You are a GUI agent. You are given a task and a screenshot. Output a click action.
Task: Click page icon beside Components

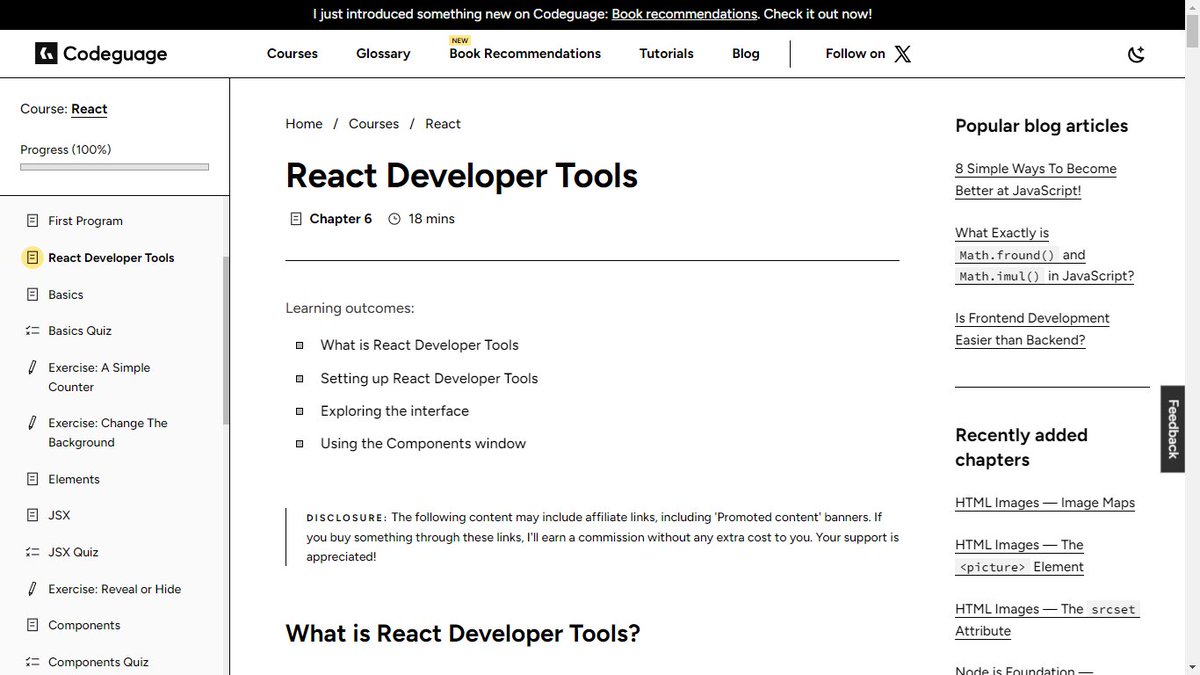32,626
